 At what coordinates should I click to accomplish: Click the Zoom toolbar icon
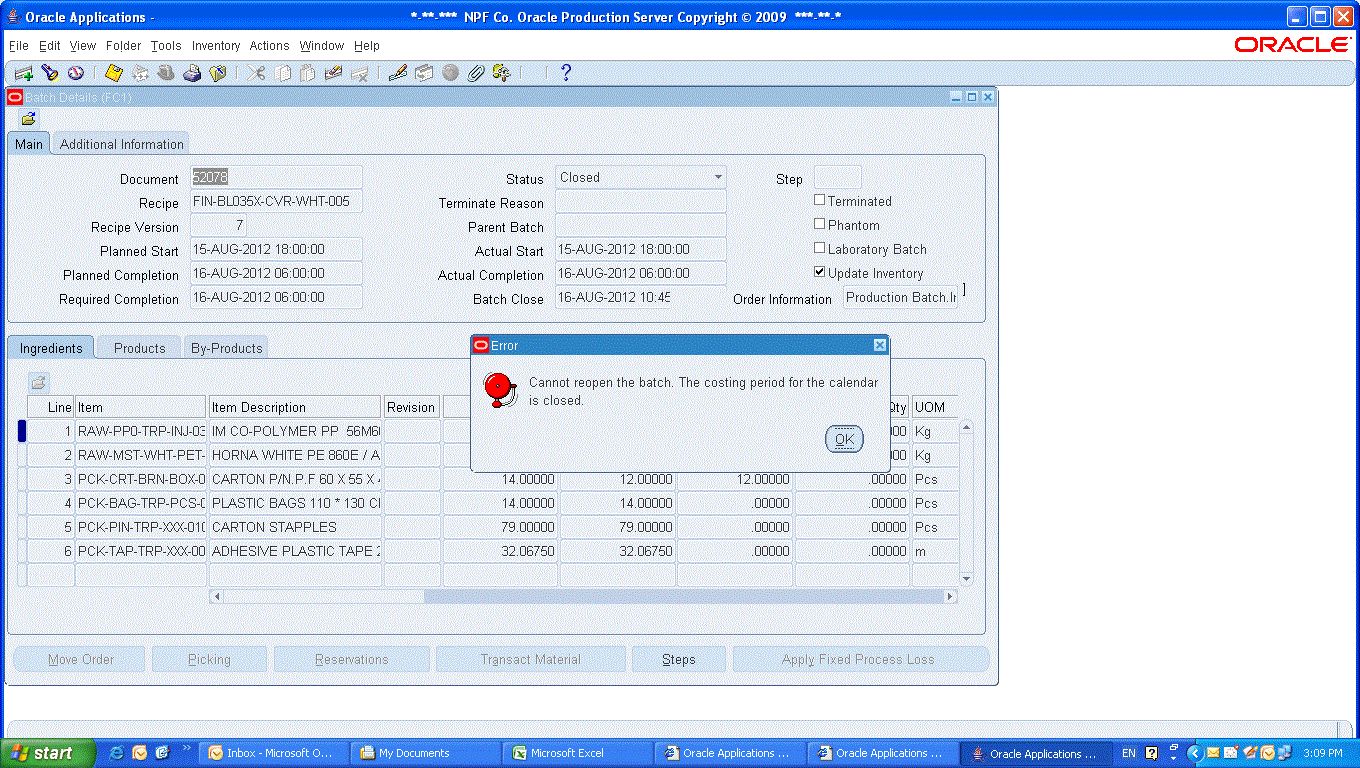pos(424,73)
